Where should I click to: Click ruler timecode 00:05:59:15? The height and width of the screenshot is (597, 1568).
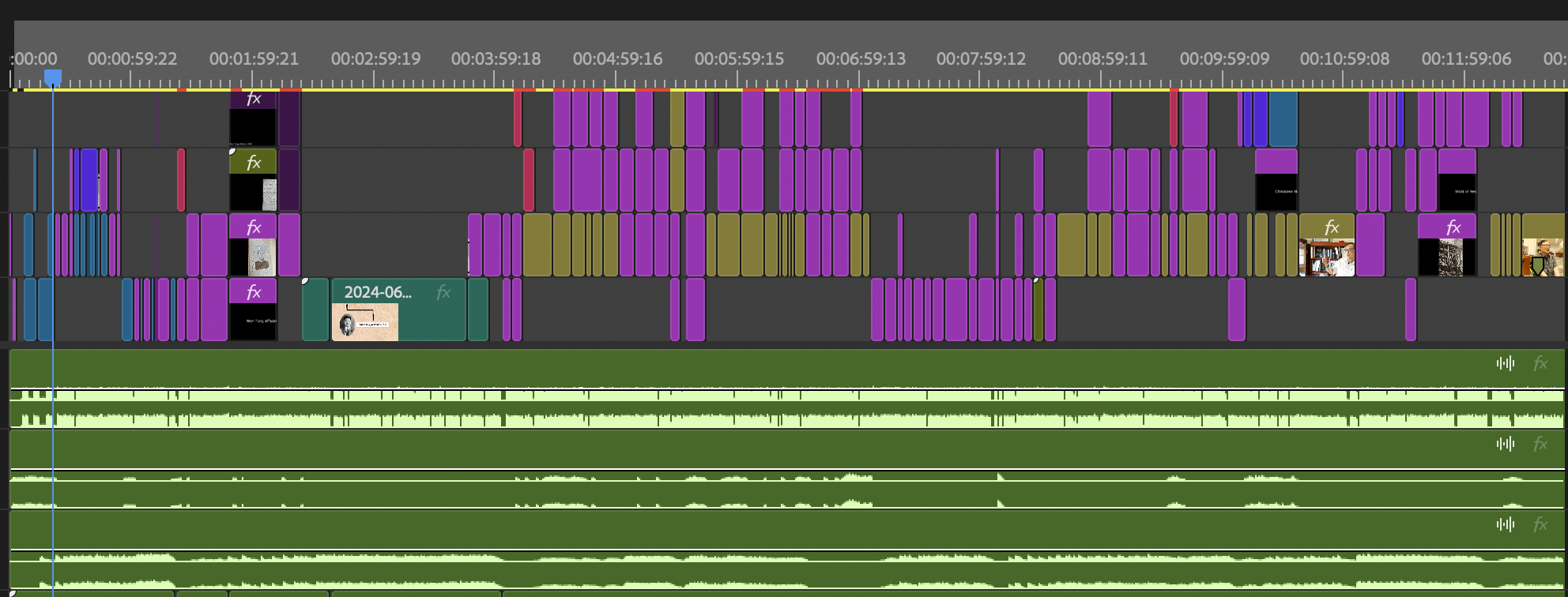coord(740,58)
